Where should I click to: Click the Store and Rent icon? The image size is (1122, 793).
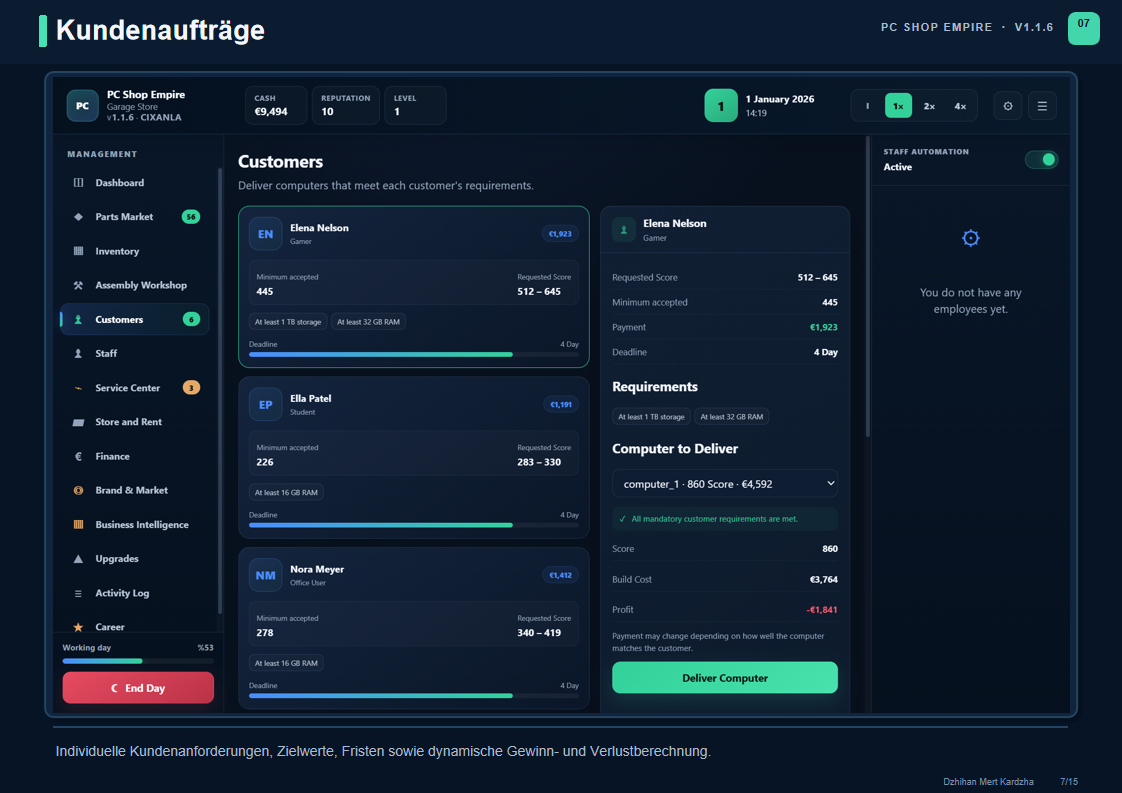[x=79, y=422]
